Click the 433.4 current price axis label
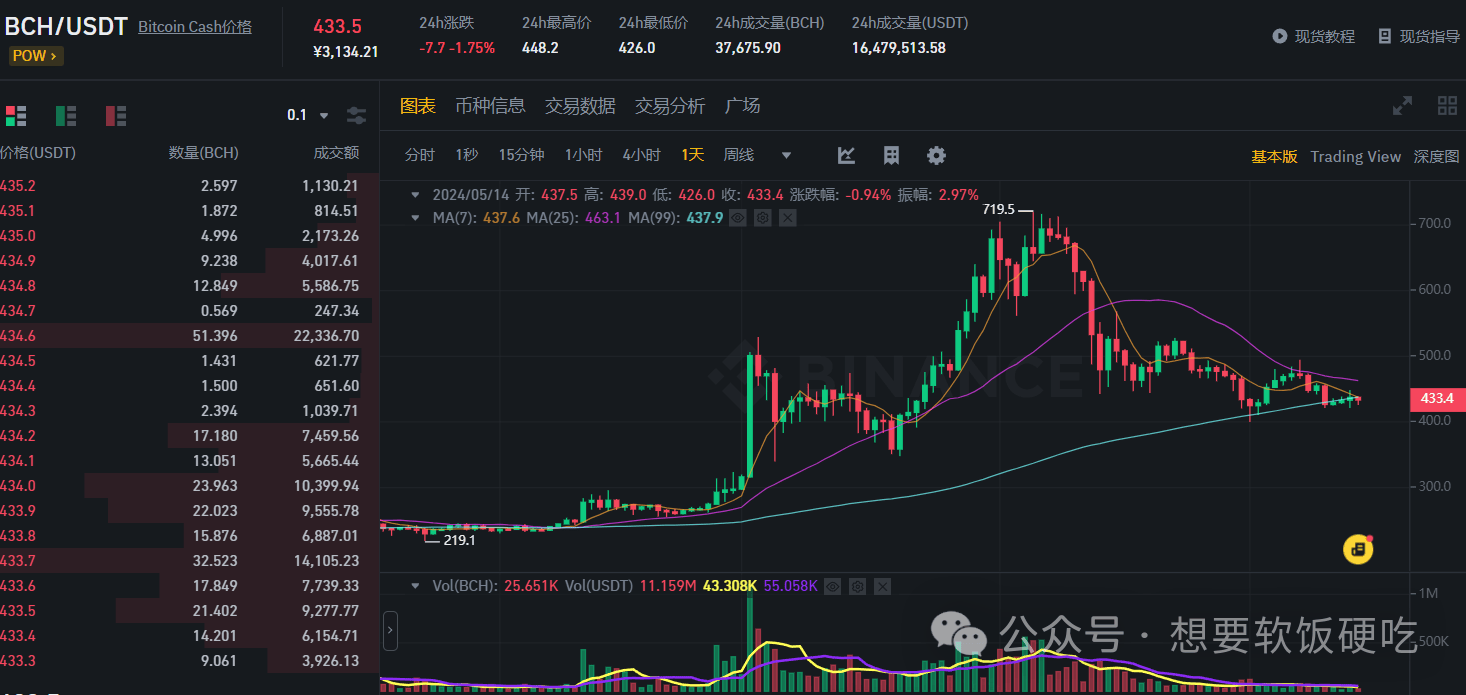The height and width of the screenshot is (695, 1466). [1437, 399]
